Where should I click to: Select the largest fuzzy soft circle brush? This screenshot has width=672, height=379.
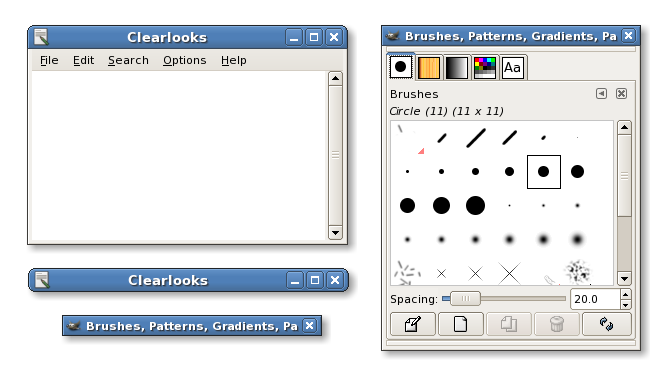click(x=577, y=239)
